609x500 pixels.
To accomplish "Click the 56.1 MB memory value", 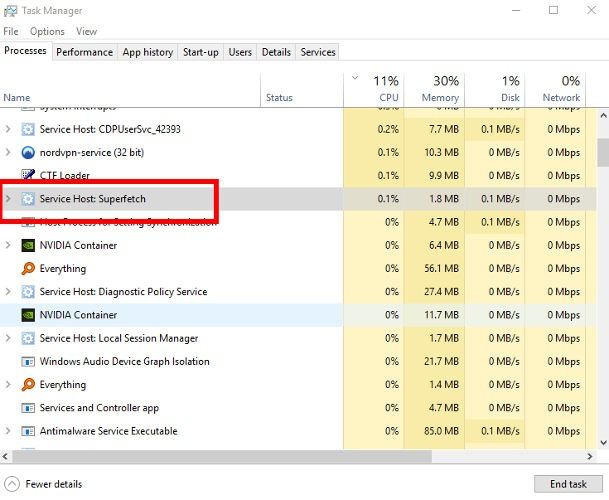I will point(441,268).
